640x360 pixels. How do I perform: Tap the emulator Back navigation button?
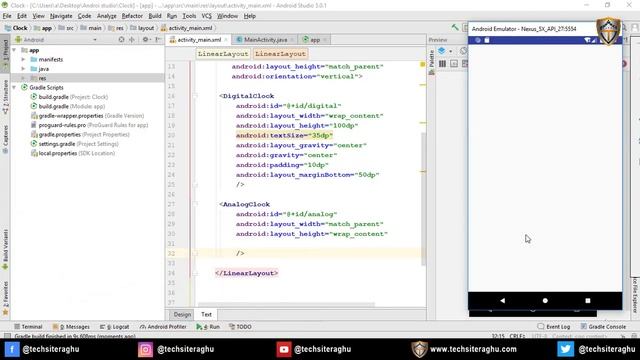[502, 300]
